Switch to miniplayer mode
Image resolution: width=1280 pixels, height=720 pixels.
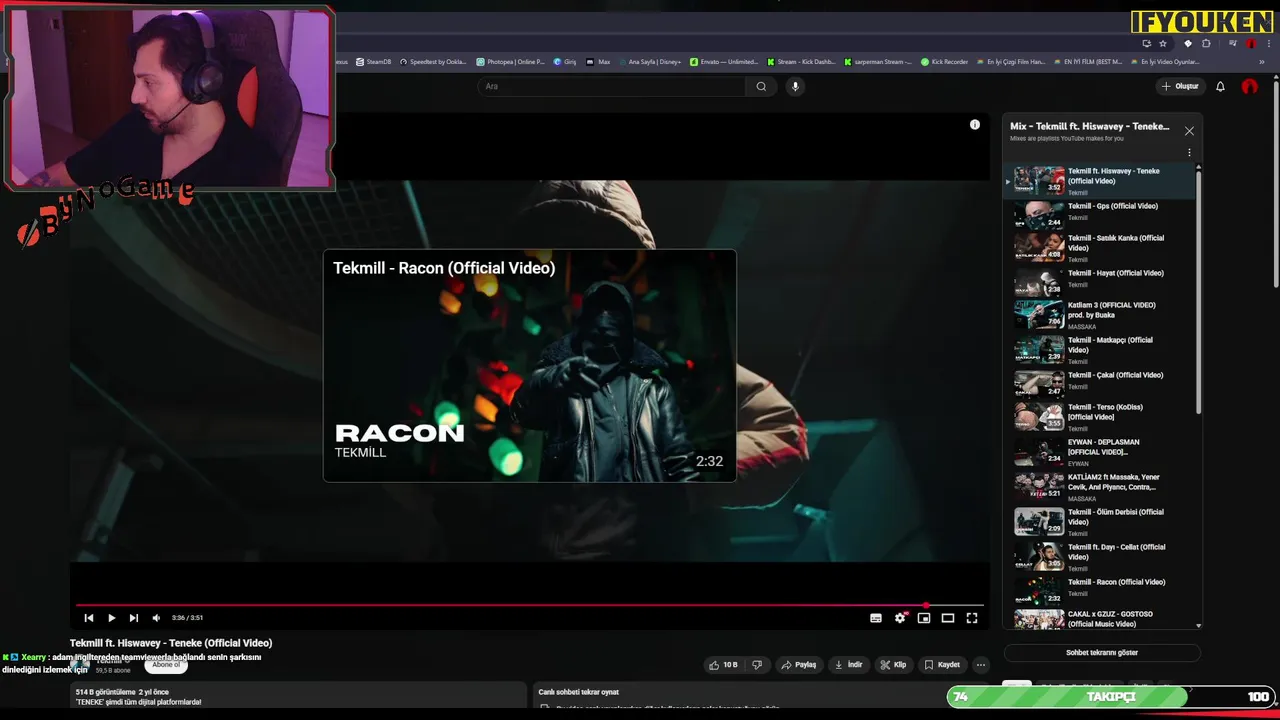pyautogui.click(x=924, y=618)
